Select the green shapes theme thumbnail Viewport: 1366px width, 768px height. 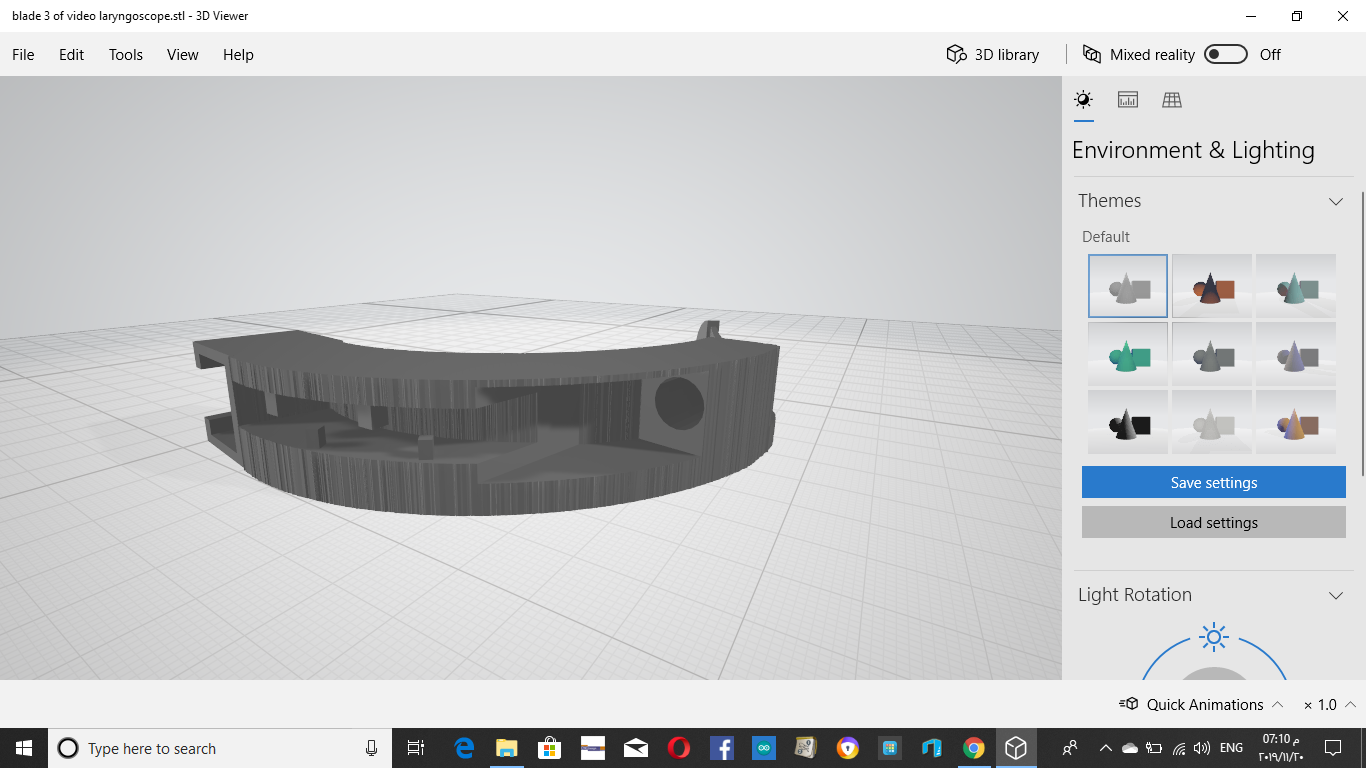click(x=1128, y=354)
